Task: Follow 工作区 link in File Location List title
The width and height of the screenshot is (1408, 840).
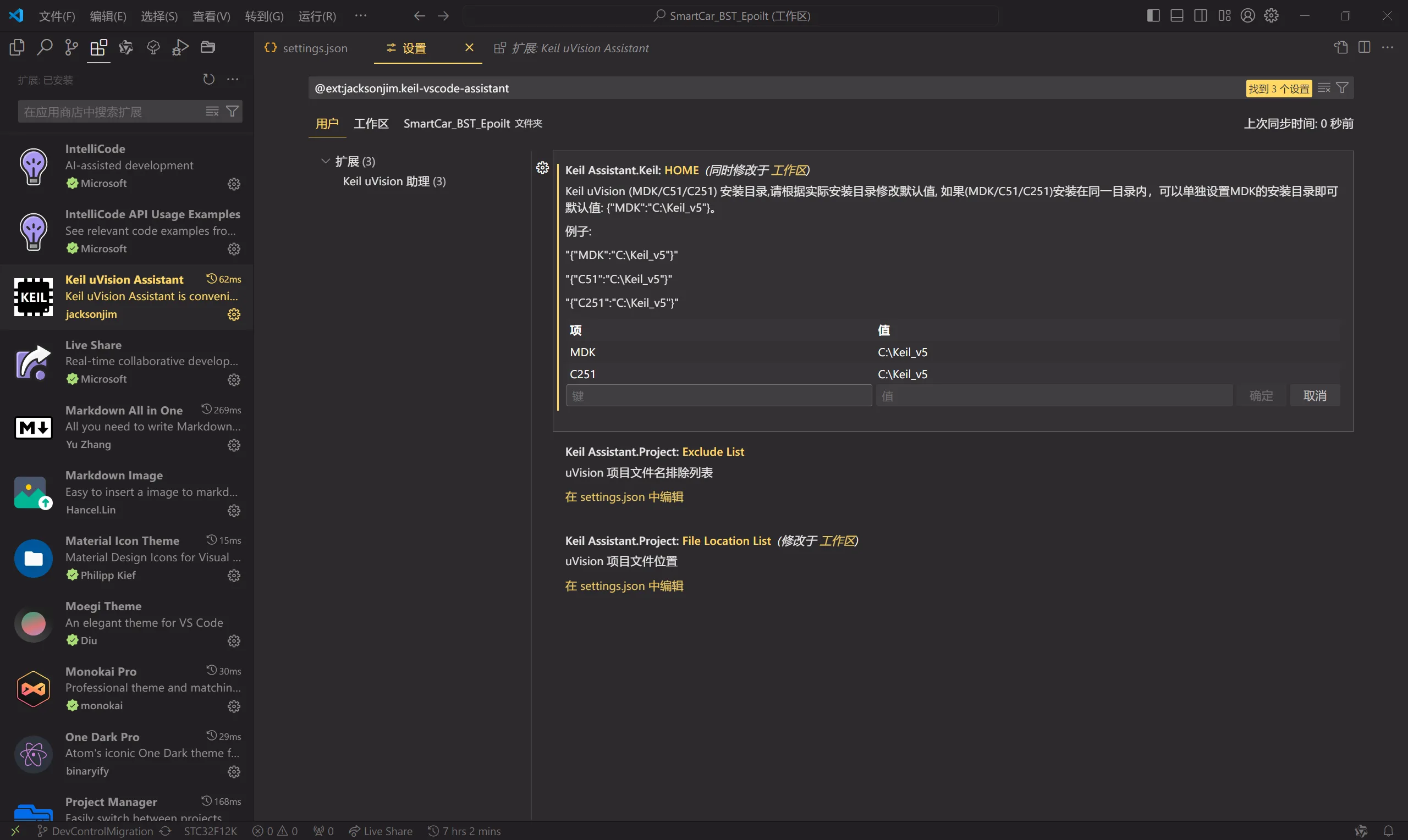Action: click(x=837, y=540)
